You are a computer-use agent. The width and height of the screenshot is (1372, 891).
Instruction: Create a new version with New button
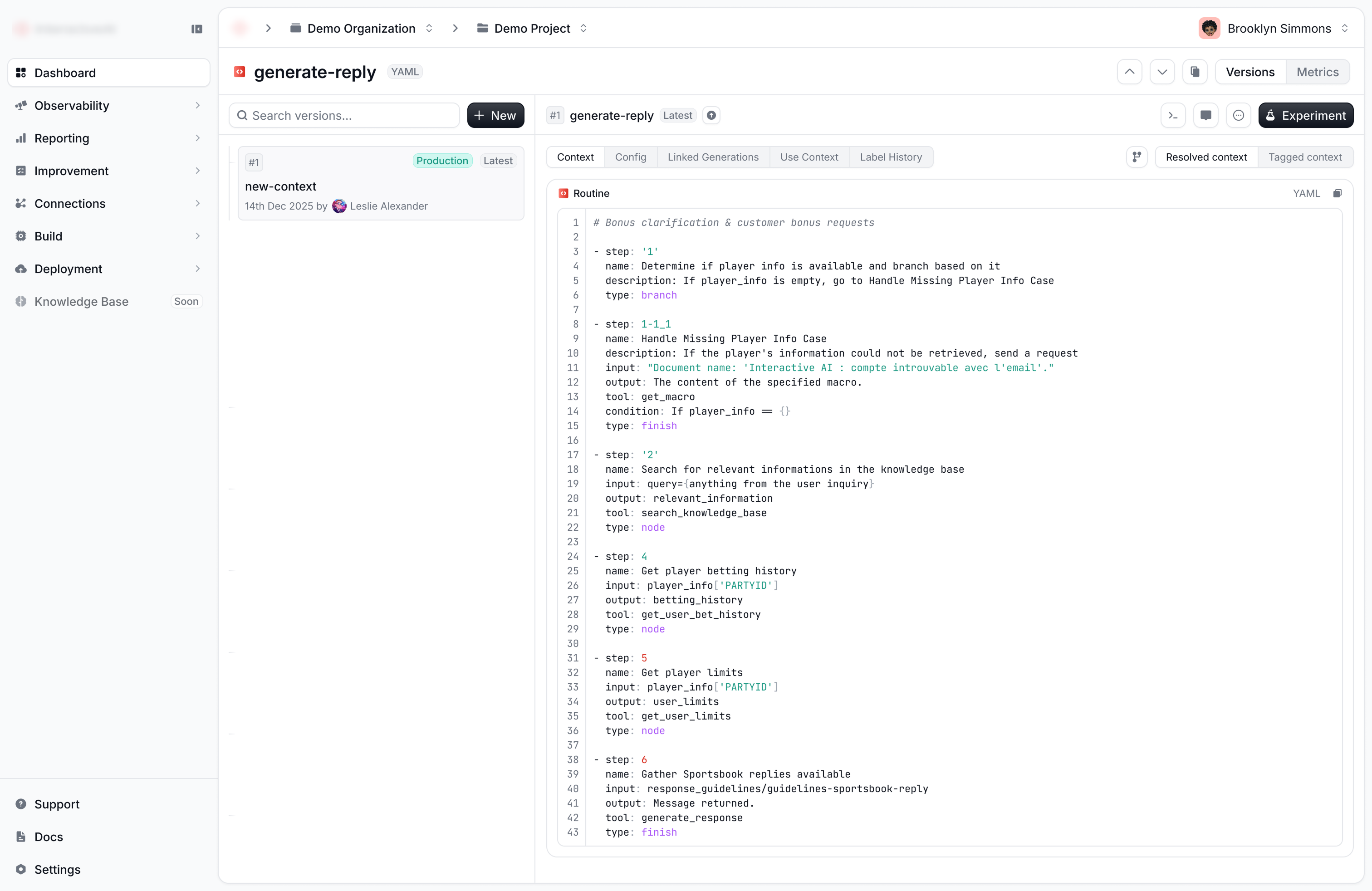tap(495, 115)
